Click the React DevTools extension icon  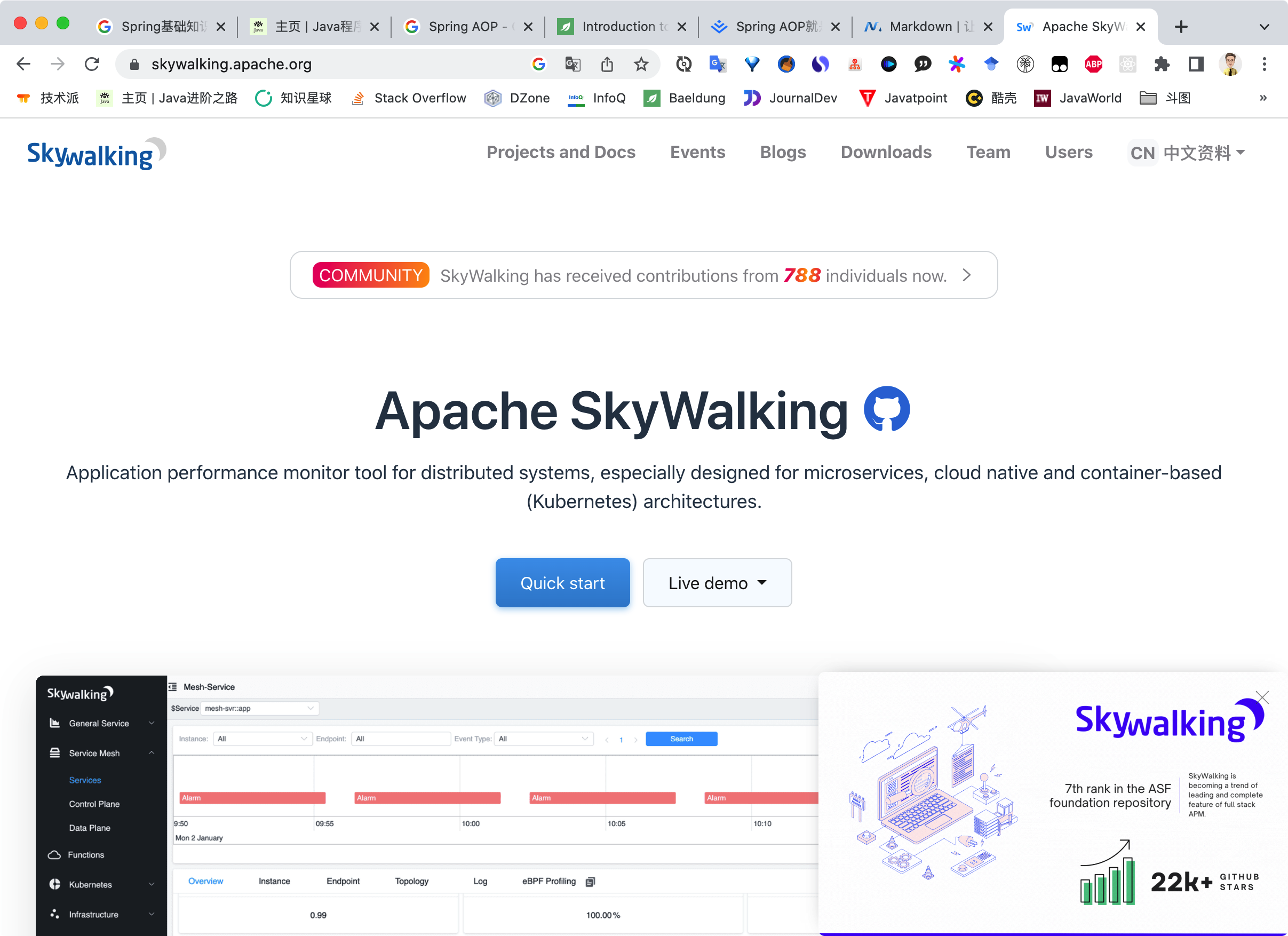(1128, 64)
